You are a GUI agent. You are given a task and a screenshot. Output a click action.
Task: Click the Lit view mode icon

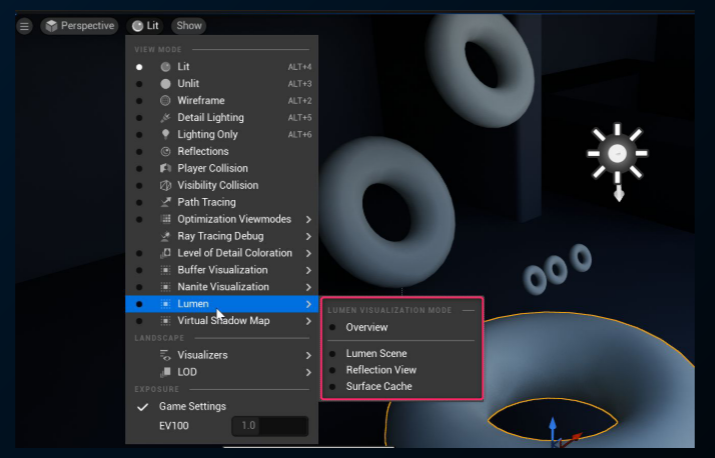166,67
